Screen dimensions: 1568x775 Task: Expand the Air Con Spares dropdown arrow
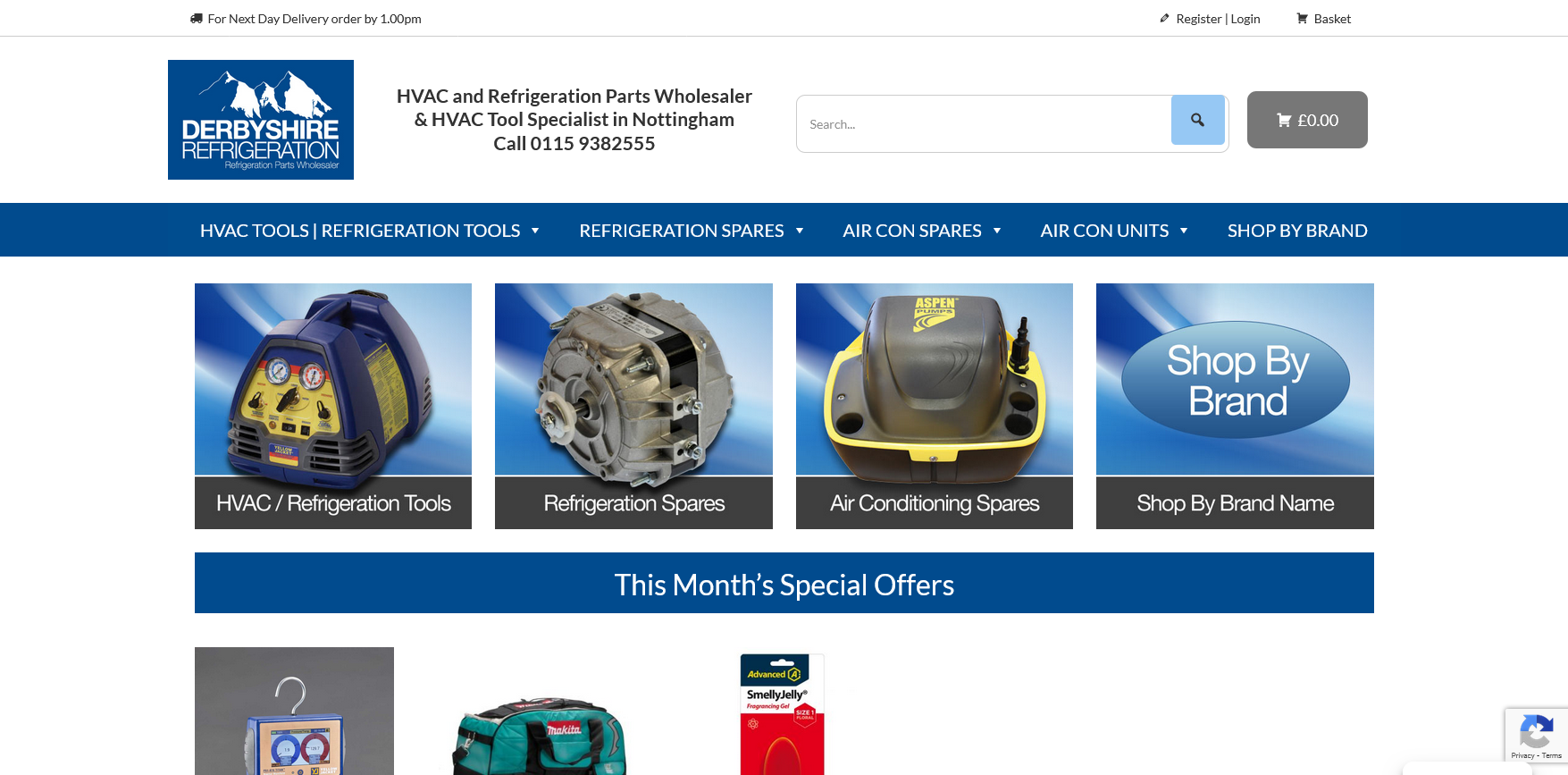coord(997,231)
